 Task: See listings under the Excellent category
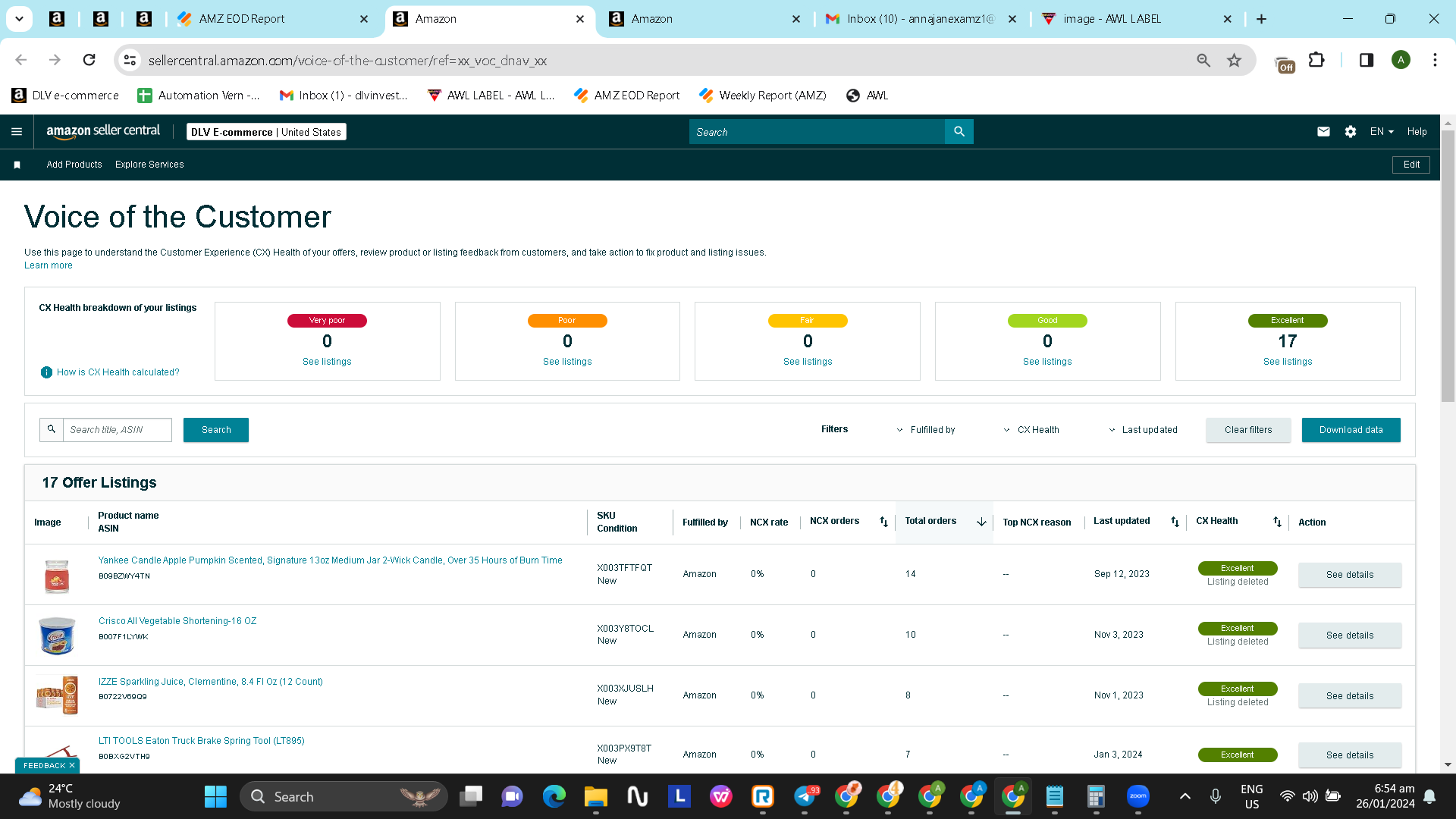(x=1288, y=362)
